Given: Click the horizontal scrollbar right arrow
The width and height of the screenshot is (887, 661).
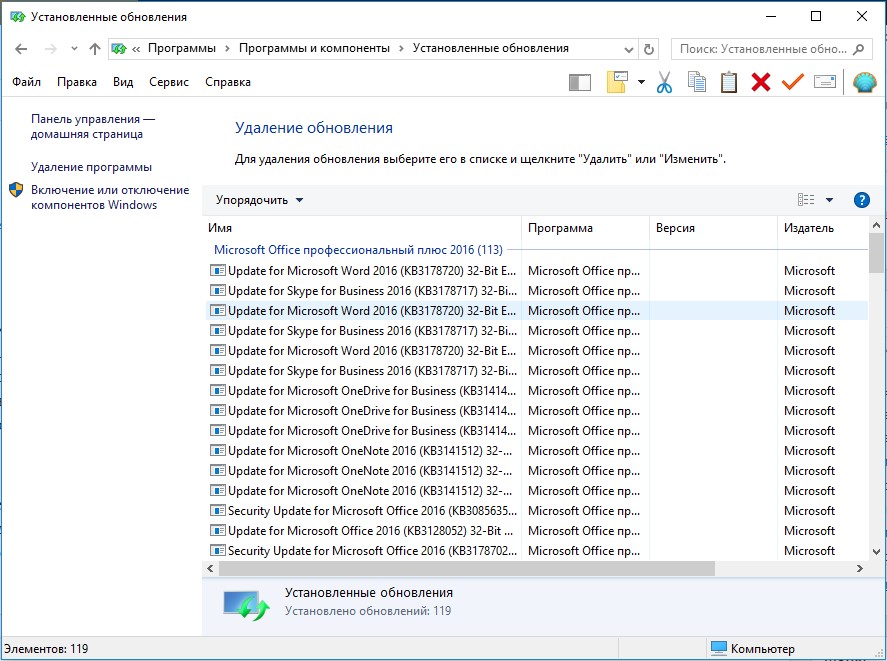Looking at the screenshot, I should pyautogui.click(x=860, y=568).
